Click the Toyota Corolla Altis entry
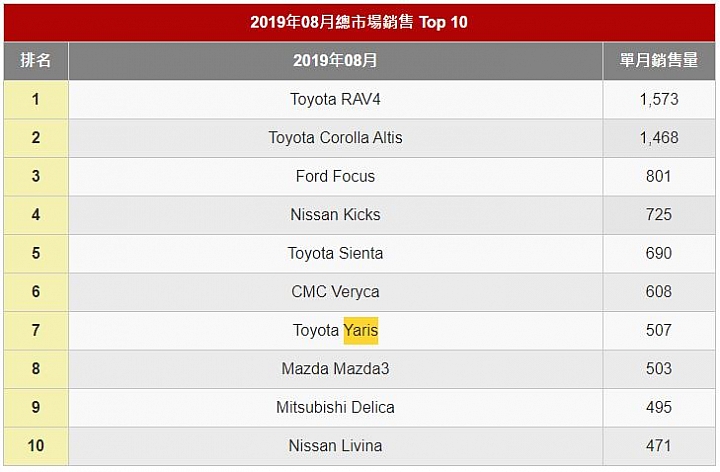720x472 pixels. (x=335, y=138)
